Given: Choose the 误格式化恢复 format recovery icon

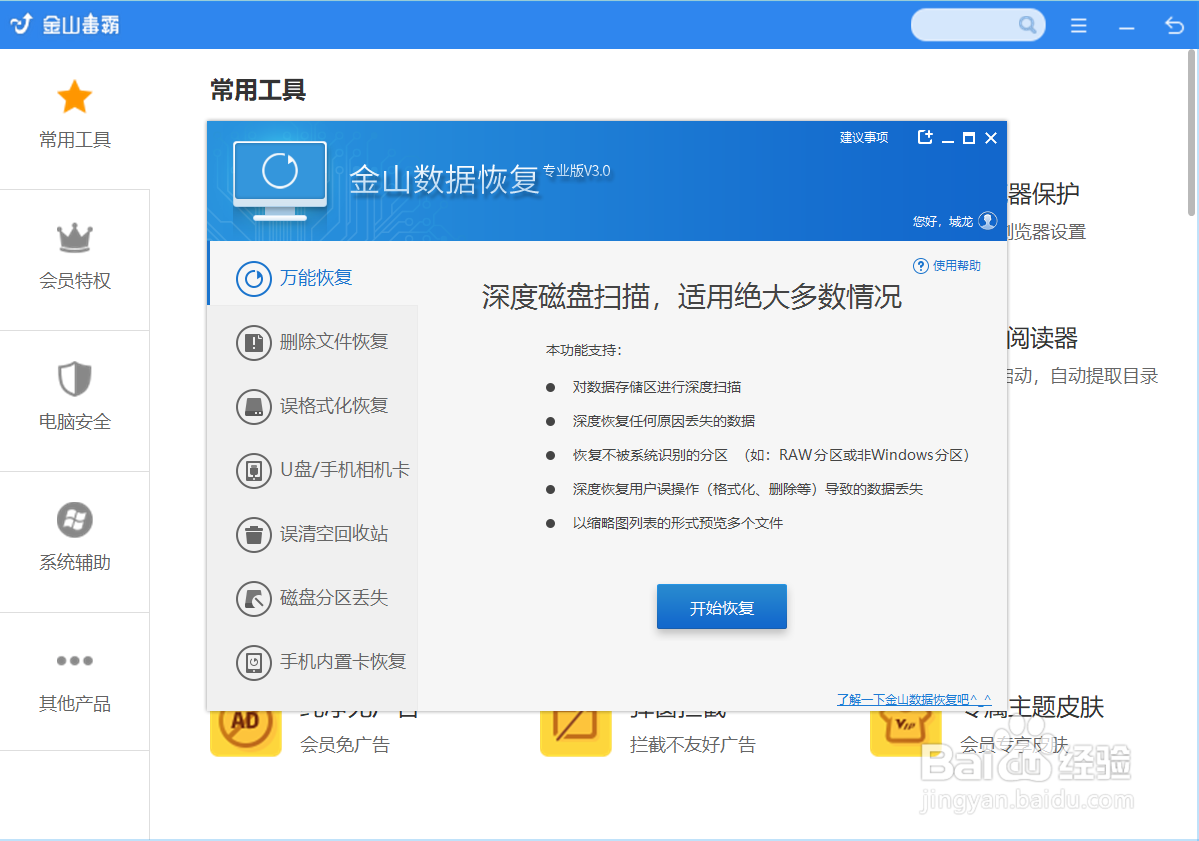Looking at the screenshot, I should coord(320,406).
